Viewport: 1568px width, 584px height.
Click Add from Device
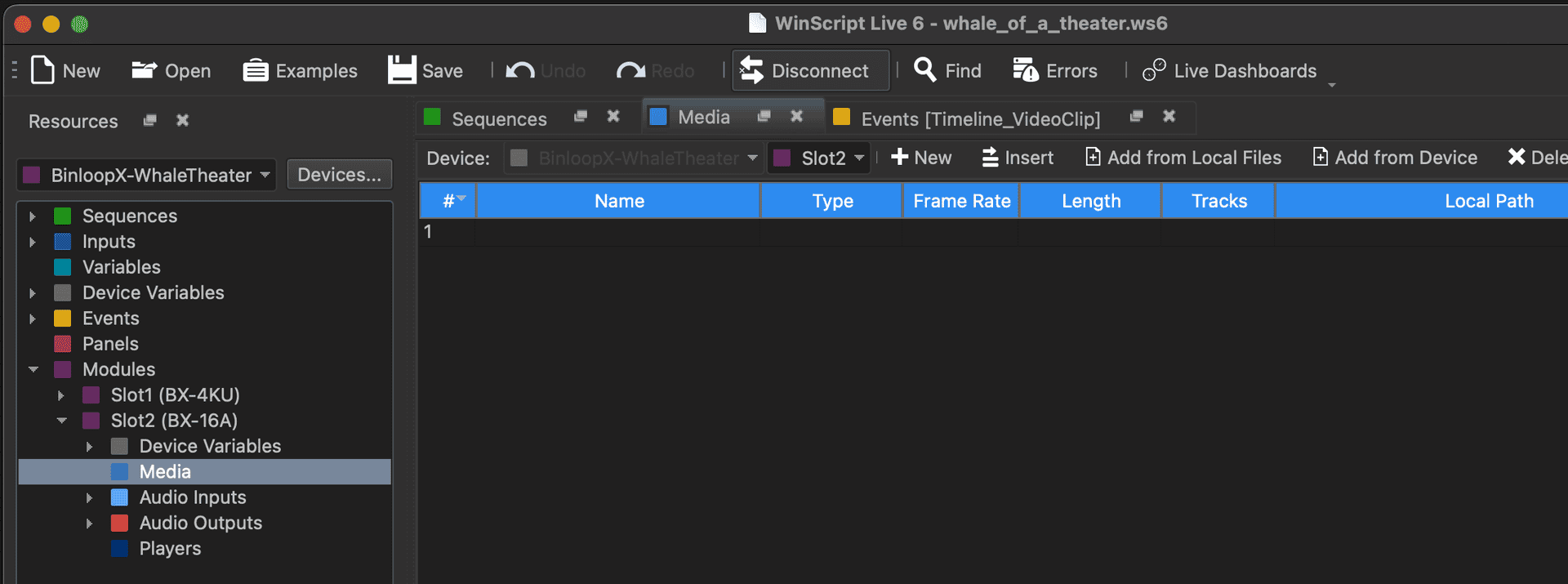(x=1395, y=158)
